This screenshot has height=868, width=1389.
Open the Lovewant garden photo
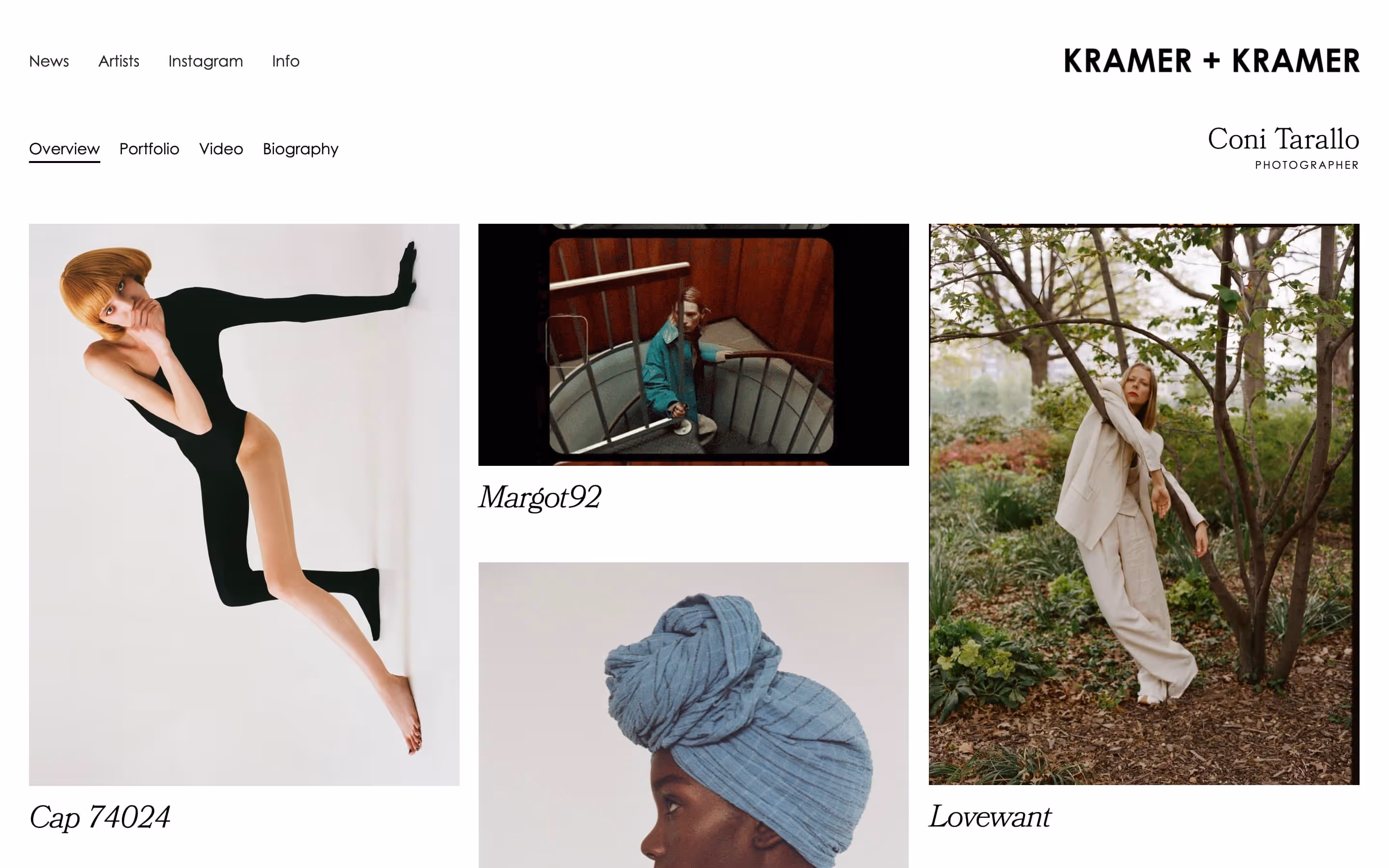[1144, 504]
